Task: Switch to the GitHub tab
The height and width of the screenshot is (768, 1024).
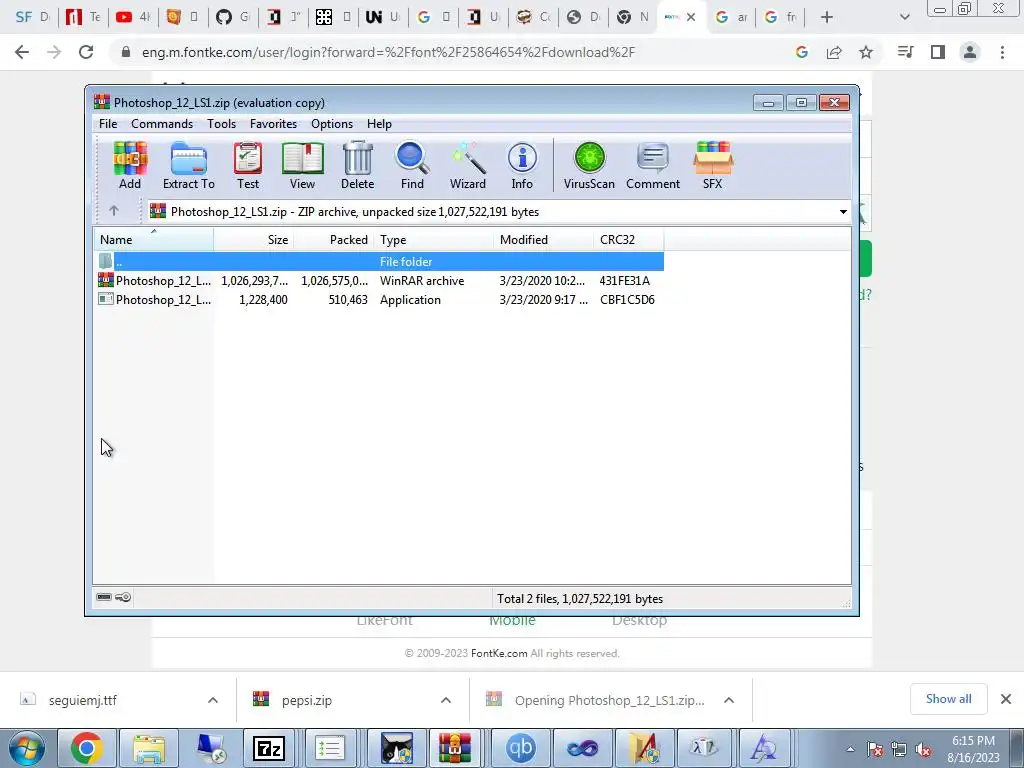Action: coord(232,17)
